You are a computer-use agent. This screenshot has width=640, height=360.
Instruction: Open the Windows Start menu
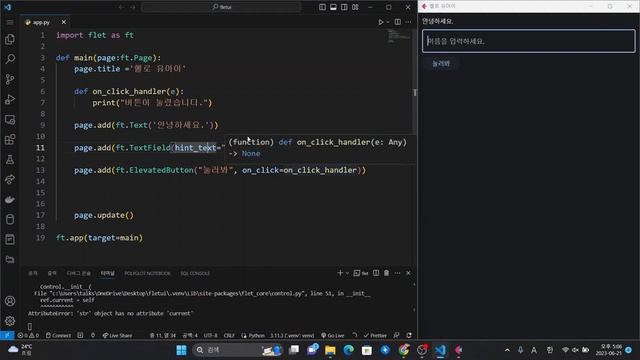[181, 350]
